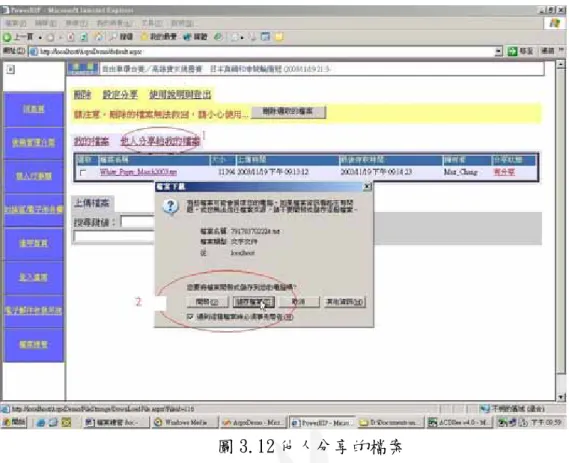The width and height of the screenshot is (569, 463).
Task: Click Miss_Chang owner cell in file row
Action: point(461,172)
